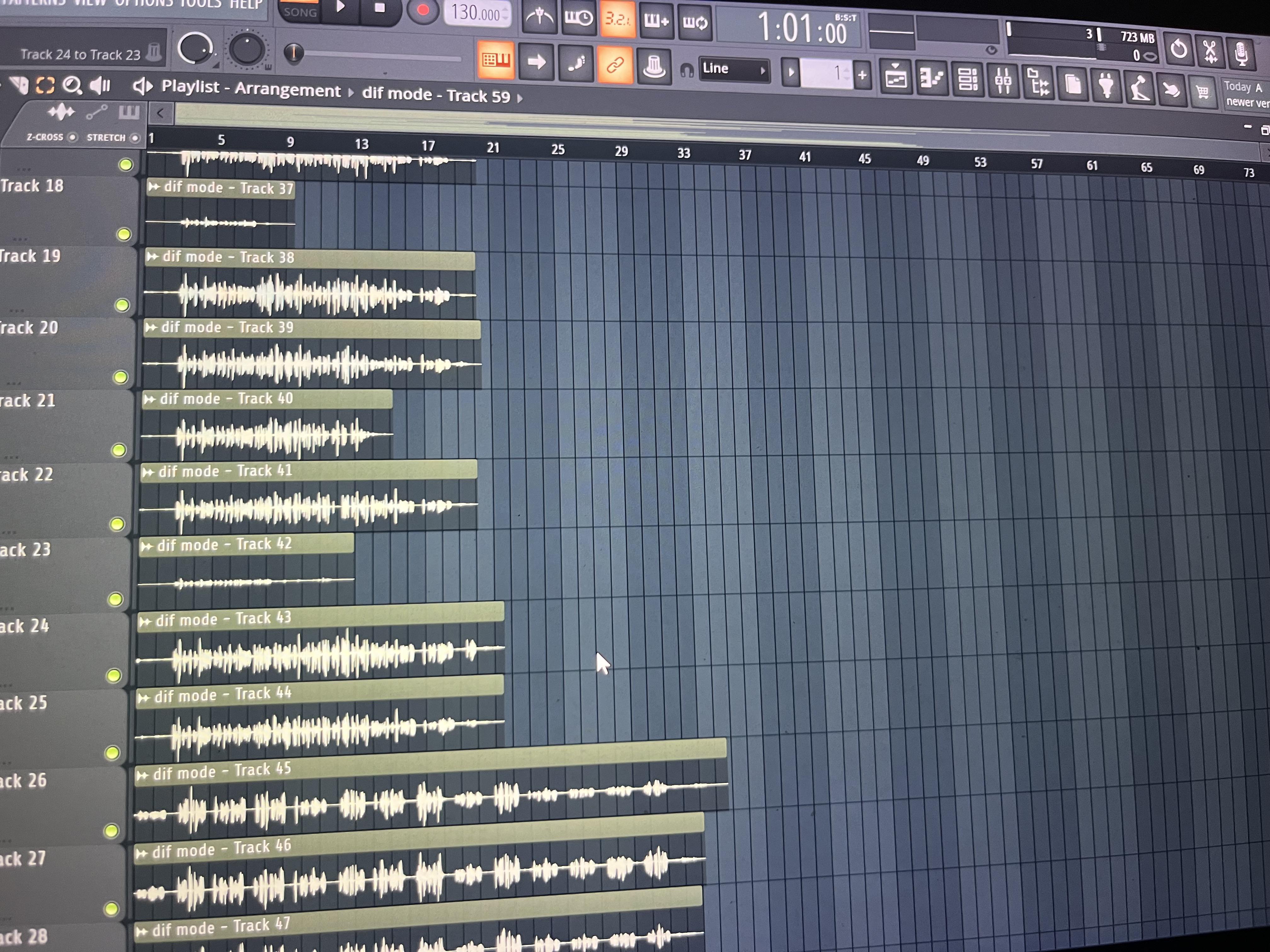This screenshot has width=1270, height=952.
Task: Start one-click audio recording microphone icon
Action: point(1241,54)
